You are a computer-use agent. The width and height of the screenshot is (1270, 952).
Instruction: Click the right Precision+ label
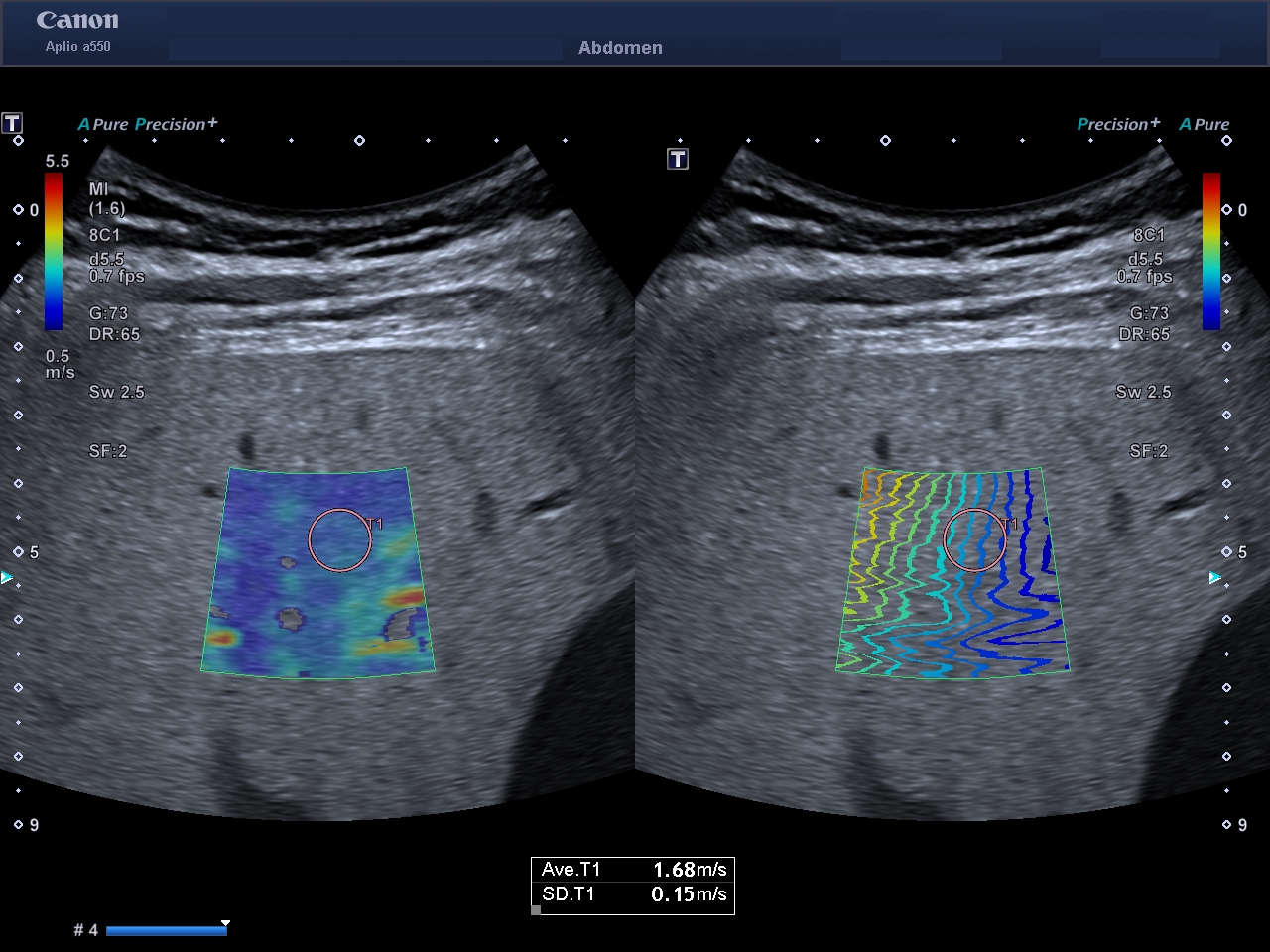(1118, 124)
